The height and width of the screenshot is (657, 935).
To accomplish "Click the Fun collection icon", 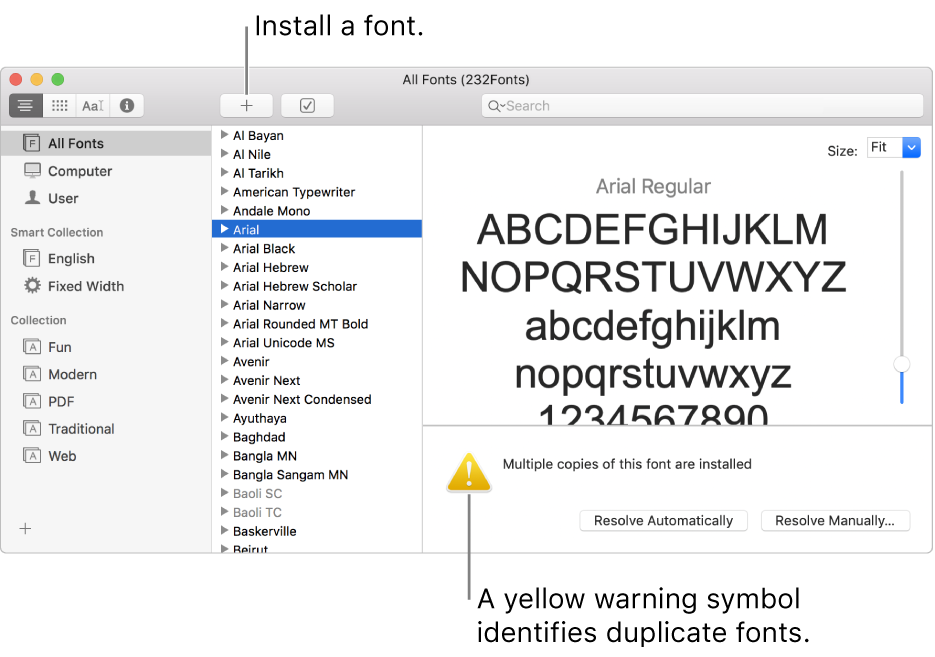I will 32,346.
